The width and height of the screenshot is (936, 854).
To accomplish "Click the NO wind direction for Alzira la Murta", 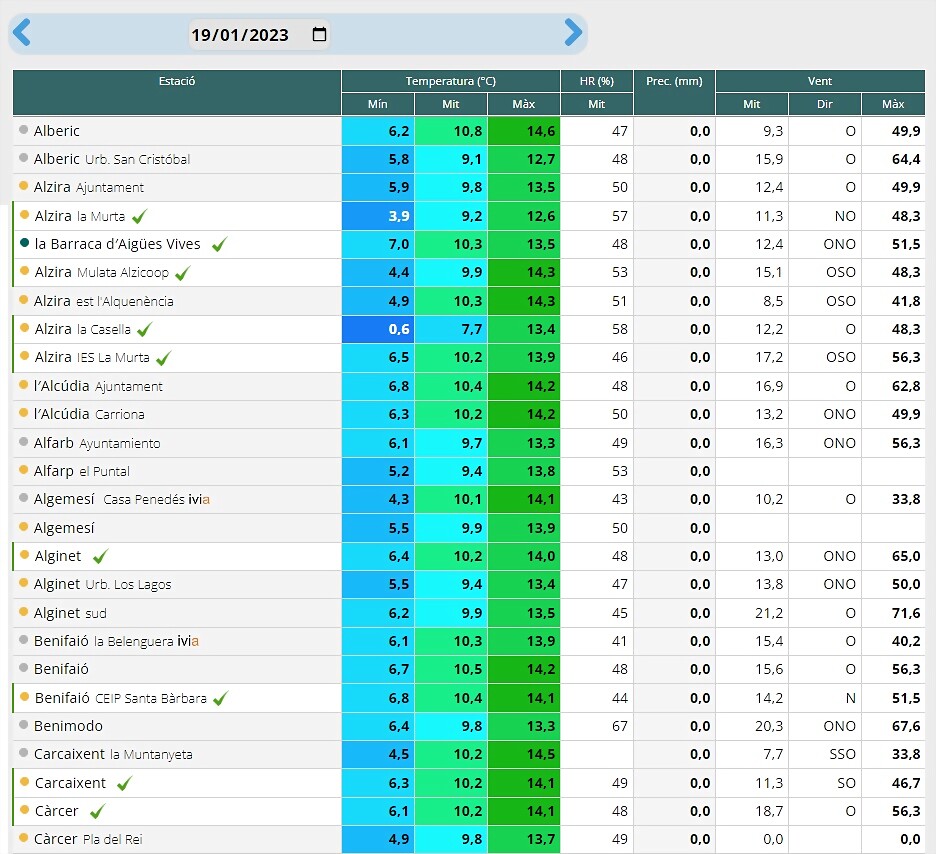I will tap(825, 216).
